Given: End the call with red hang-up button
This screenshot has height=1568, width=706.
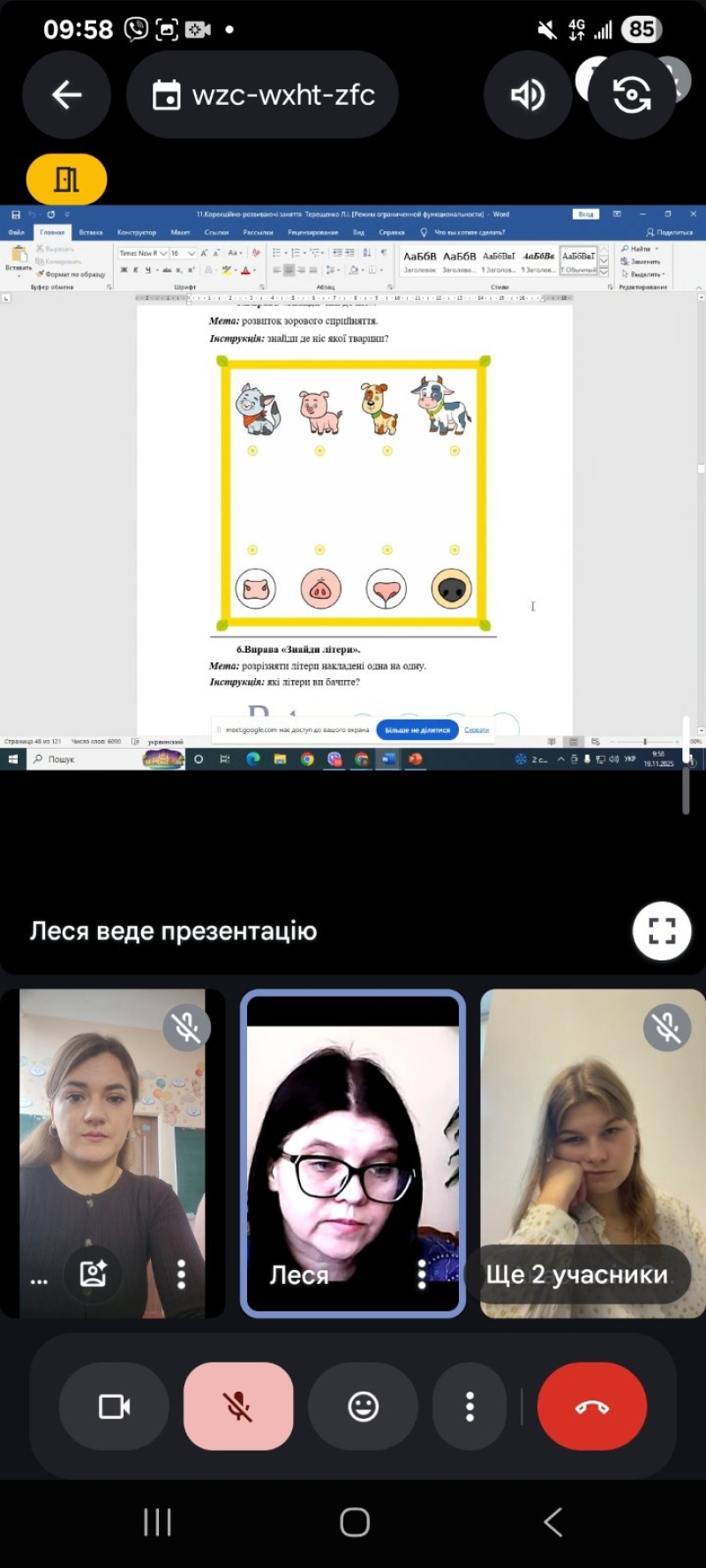Looking at the screenshot, I should point(592,1406).
